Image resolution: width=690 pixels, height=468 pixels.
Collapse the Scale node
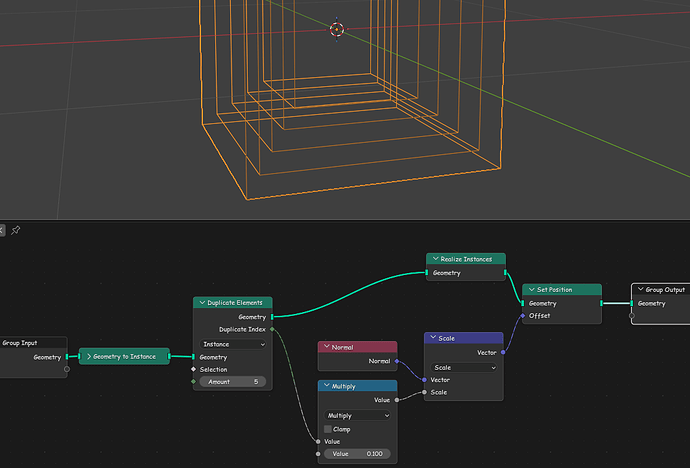pos(433,338)
